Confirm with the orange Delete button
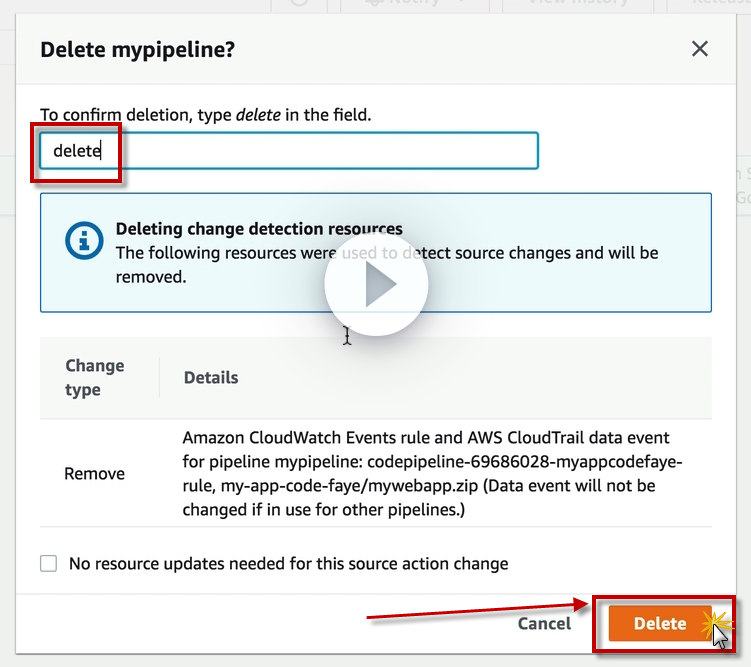The image size is (751, 667). point(660,623)
